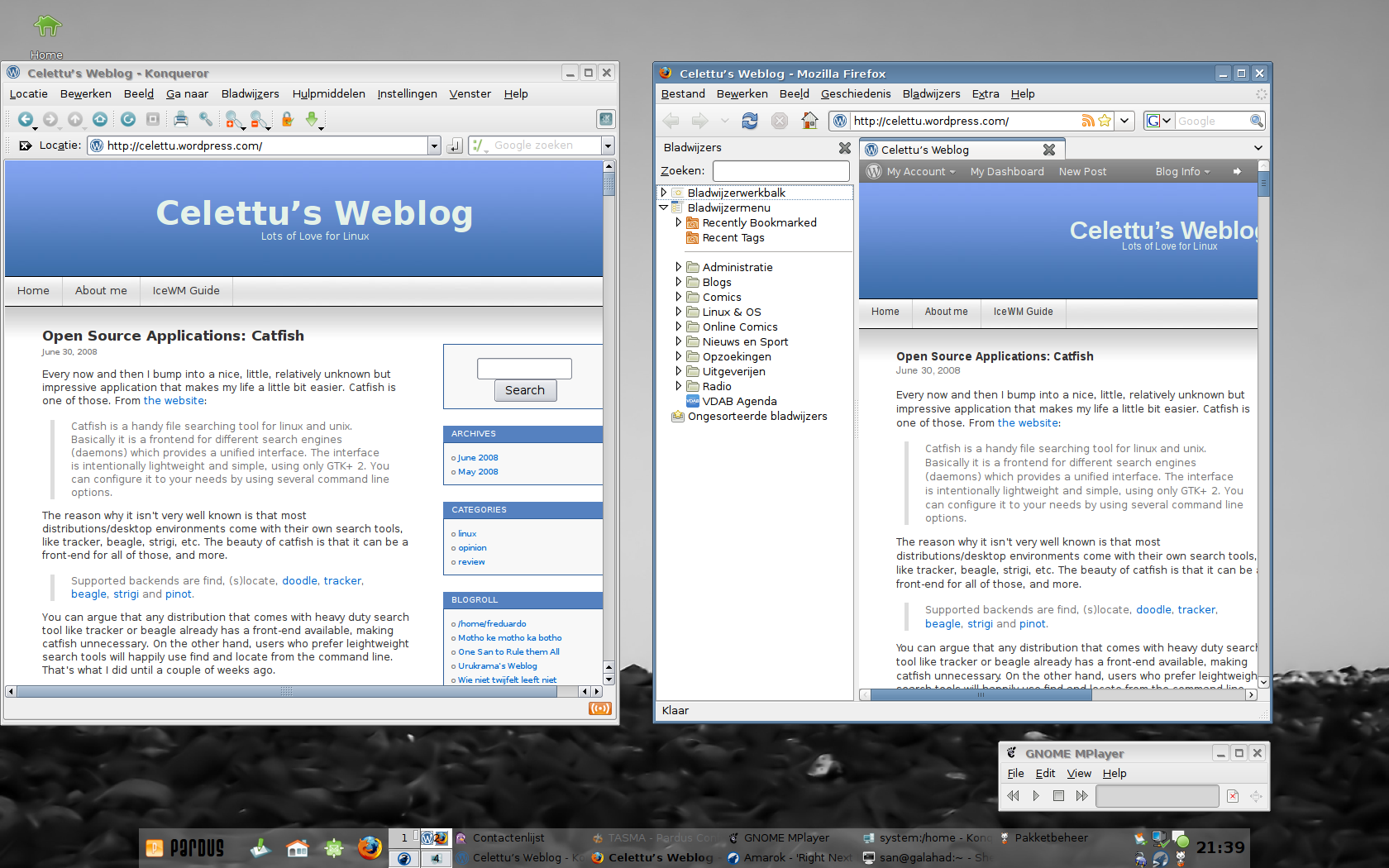
Task: Click the orange RSS feed icon in Konqueror status bar
Action: 600,708
